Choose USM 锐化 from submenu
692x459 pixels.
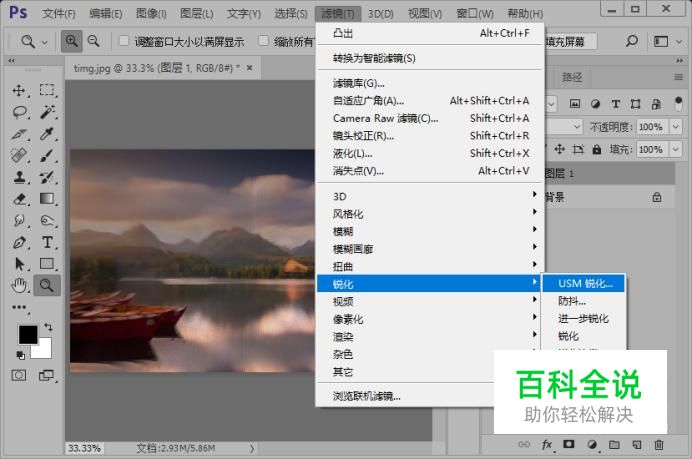(x=584, y=283)
